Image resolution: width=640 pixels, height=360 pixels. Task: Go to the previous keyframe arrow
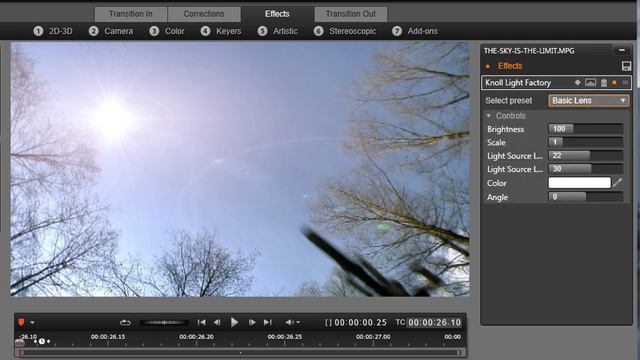click(x=36, y=341)
